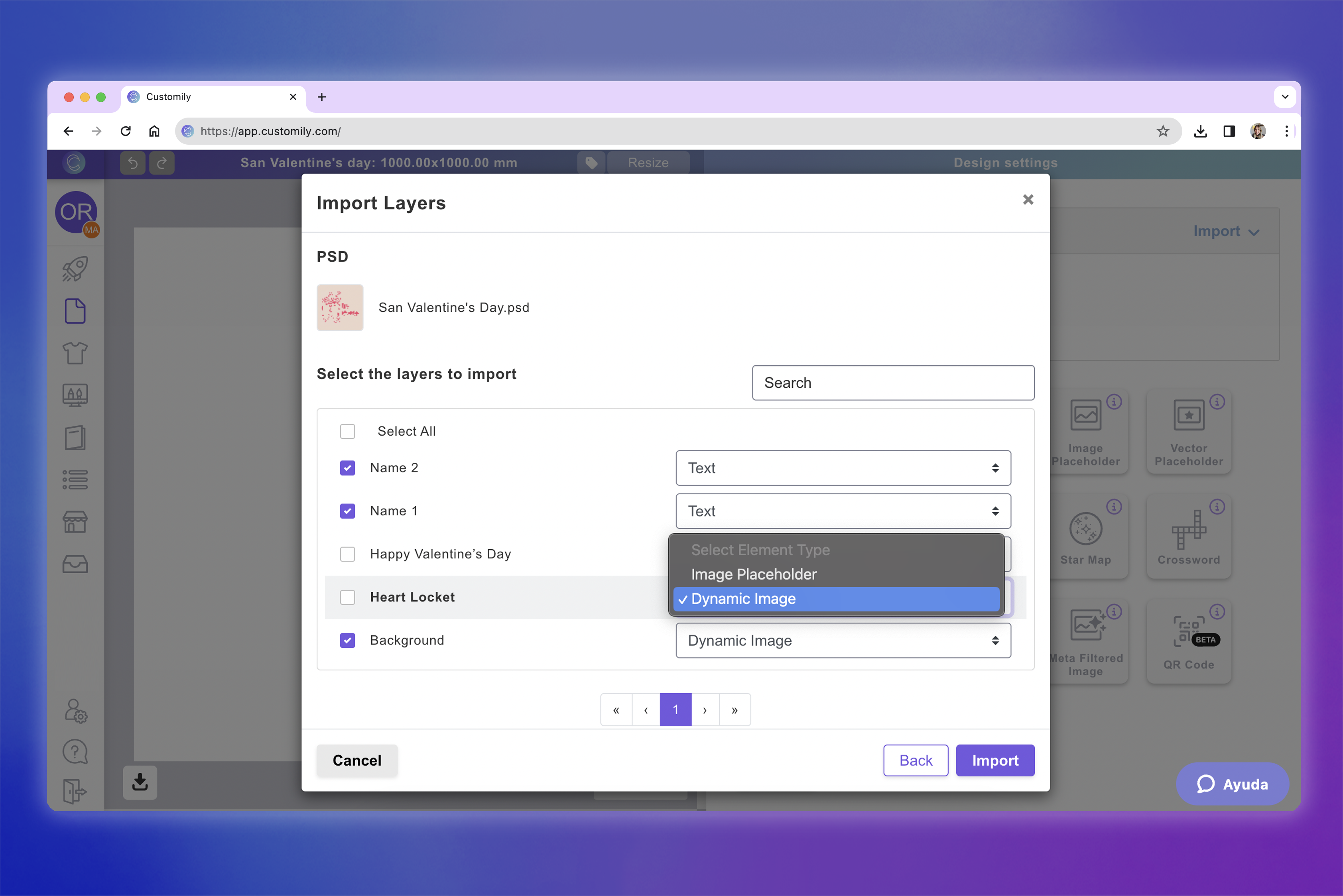
Task: Choose Image Placeholder from the open list
Action: click(754, 574)
